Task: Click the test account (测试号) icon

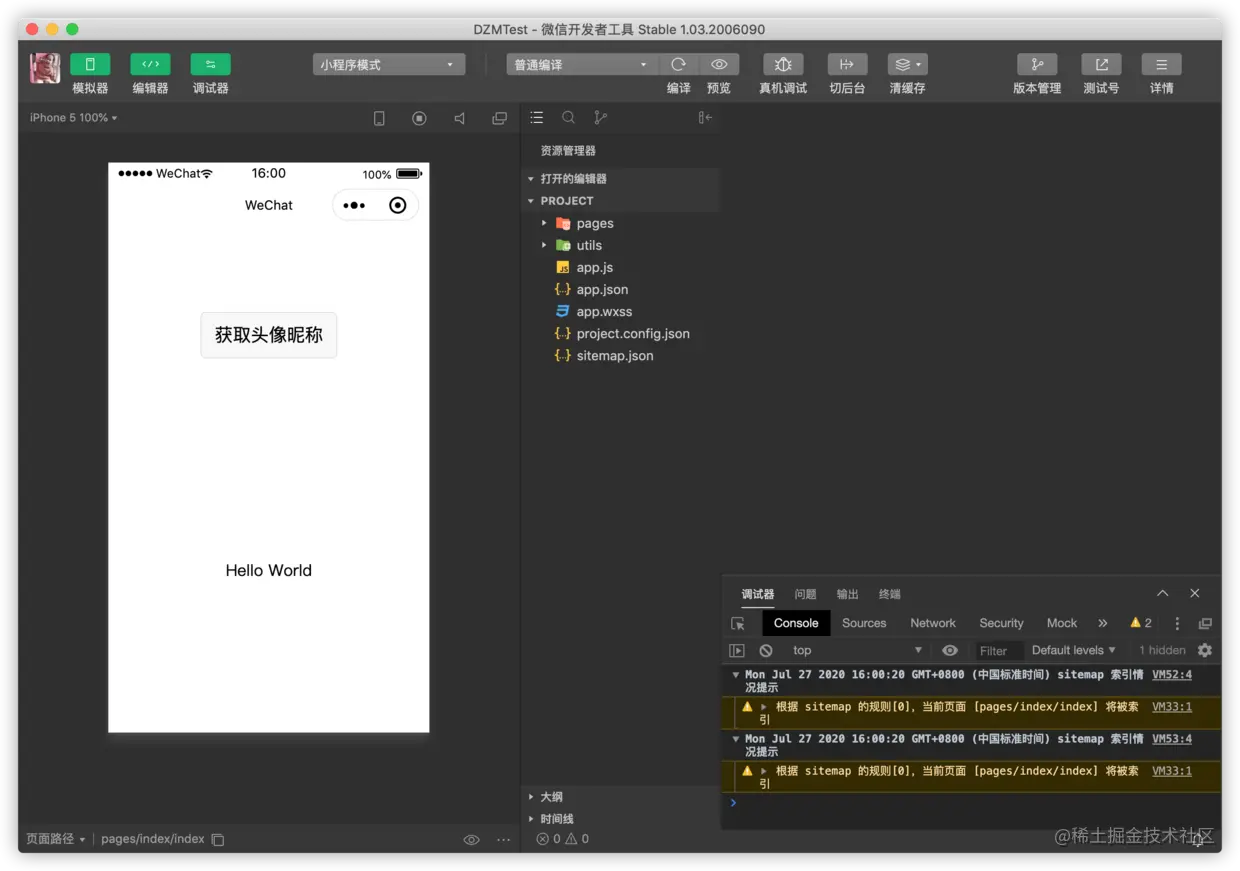Action: point(1101,64)
